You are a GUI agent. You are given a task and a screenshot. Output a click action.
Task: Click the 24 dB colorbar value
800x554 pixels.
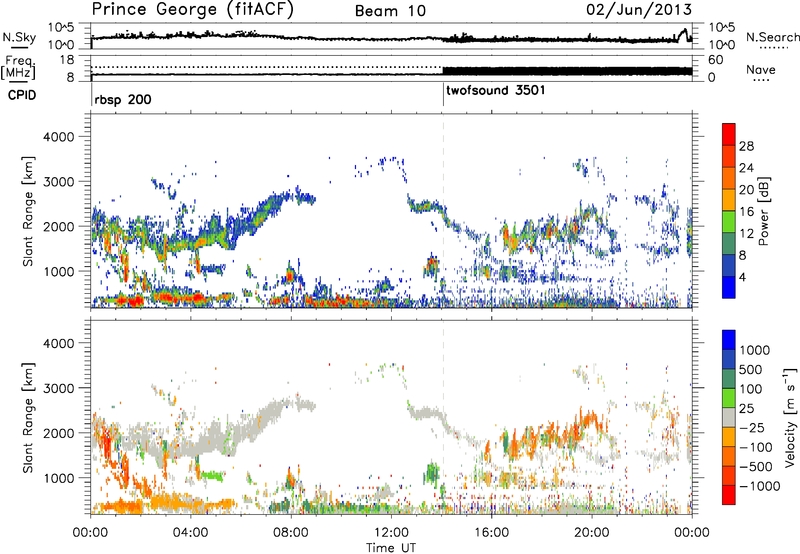746,168
